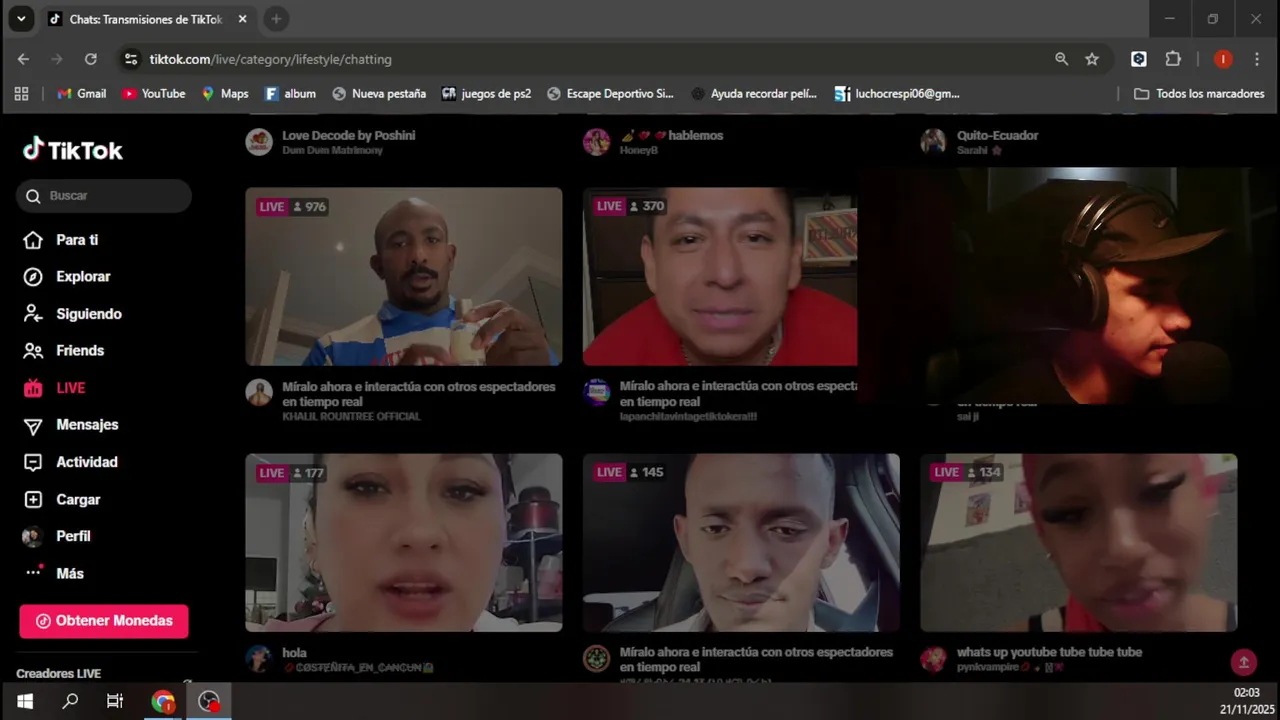
Task: Open the Escape Deportivo bookmark
Action: pyautogui.click(x=610, y=94)
